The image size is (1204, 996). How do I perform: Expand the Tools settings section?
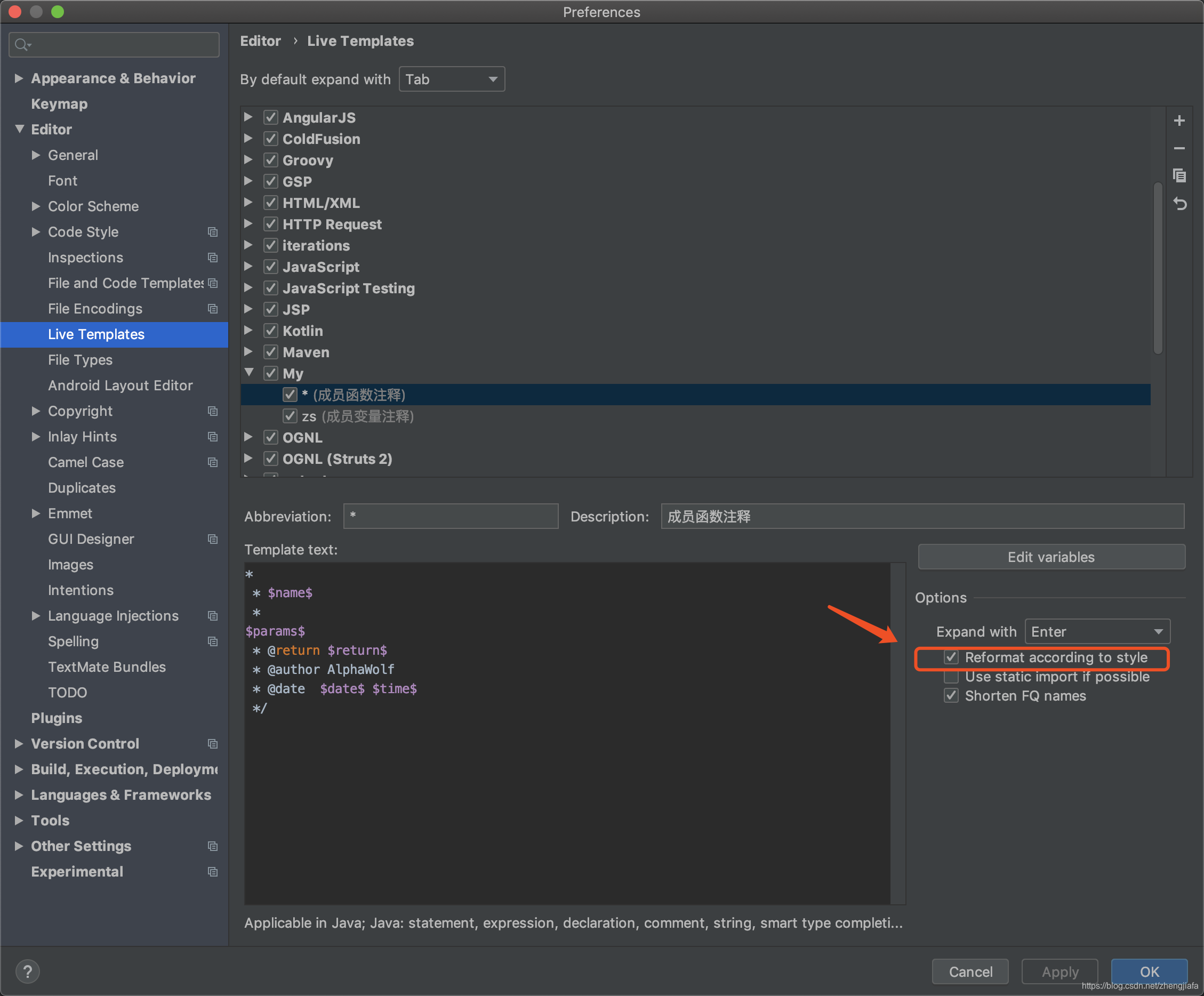(19, 820)
